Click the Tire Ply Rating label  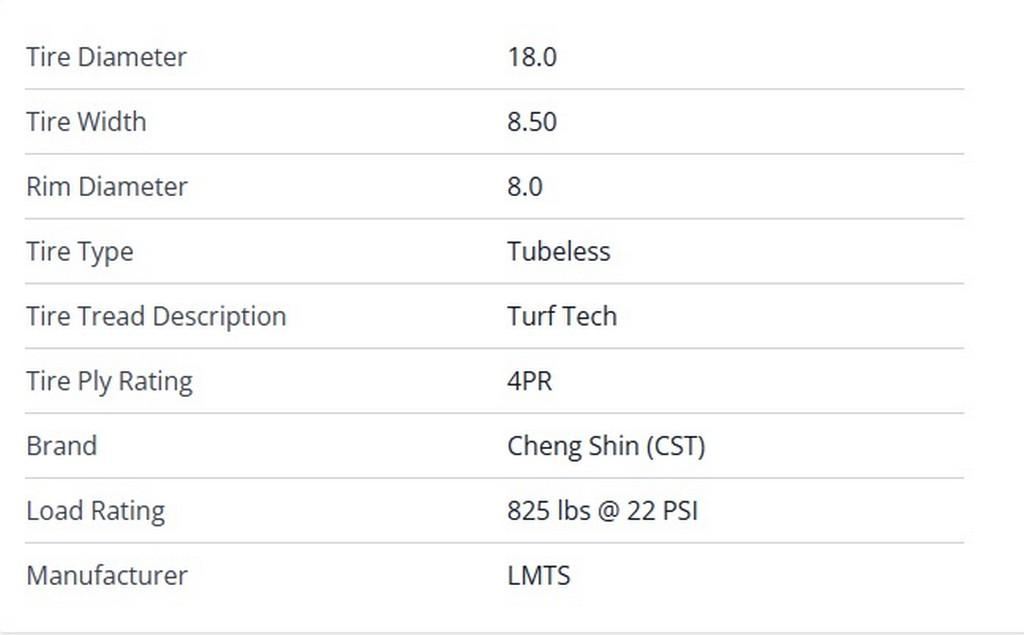[109, 382]
